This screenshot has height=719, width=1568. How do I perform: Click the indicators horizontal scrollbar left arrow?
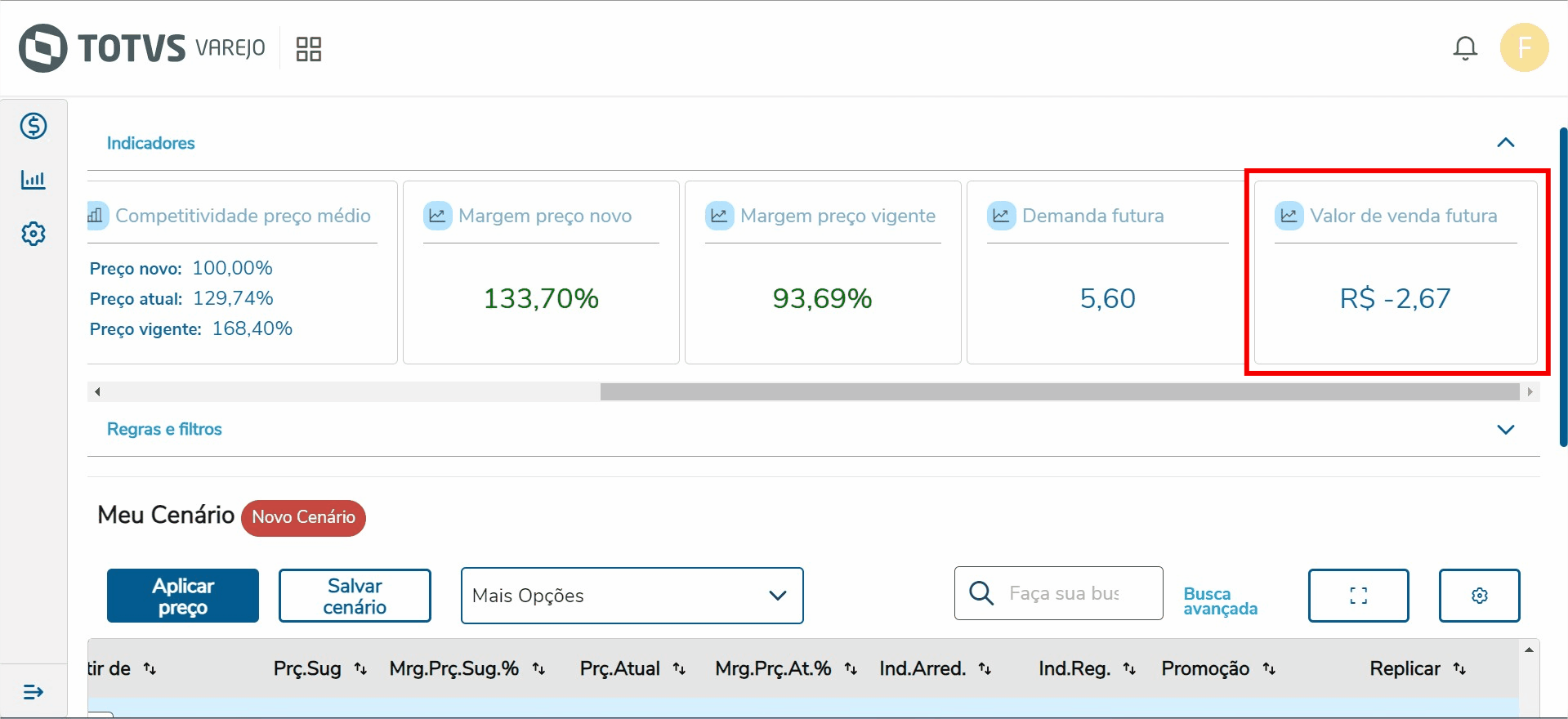[97, 392]
